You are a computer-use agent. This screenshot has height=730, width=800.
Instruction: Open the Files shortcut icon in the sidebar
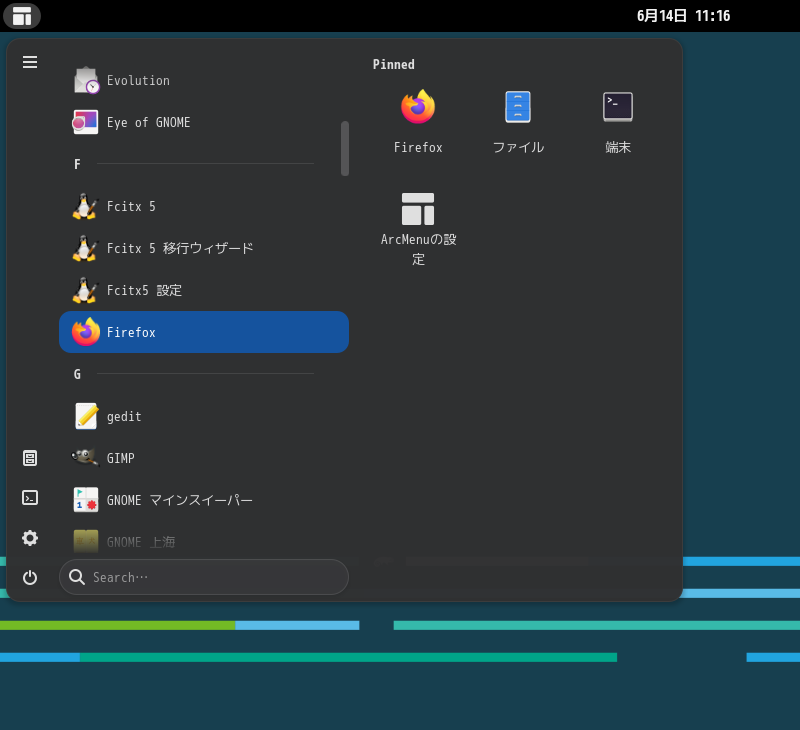[x=30, y=458]
